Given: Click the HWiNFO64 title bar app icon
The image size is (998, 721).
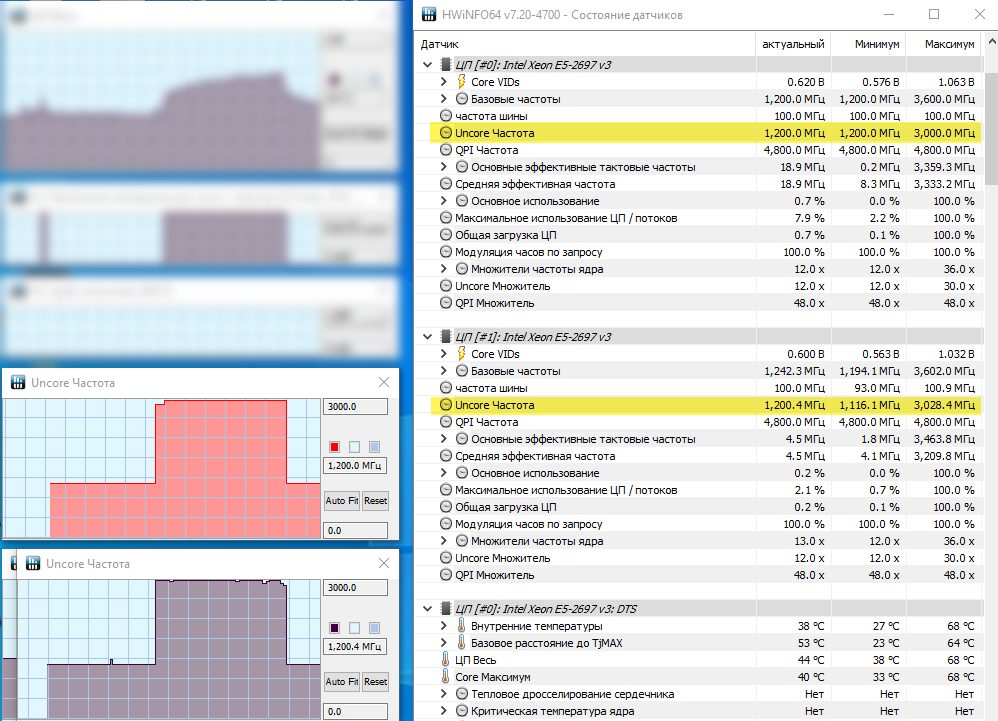Looking at the screenshot, I should [x=429, y=14].
